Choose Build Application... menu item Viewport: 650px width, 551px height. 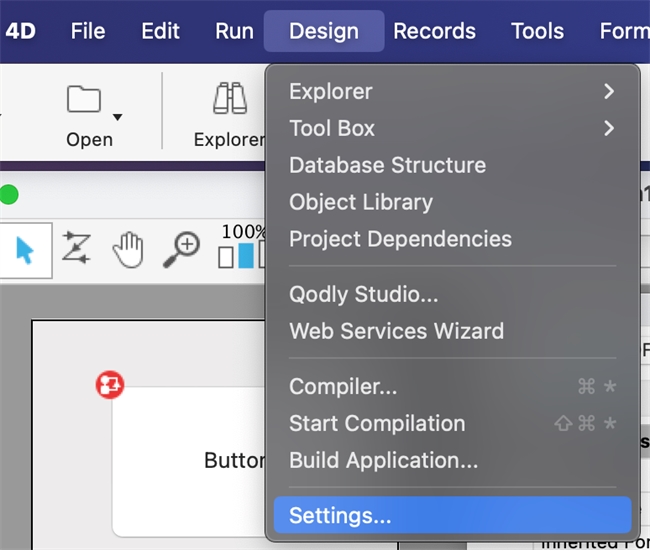click(383, 461)
